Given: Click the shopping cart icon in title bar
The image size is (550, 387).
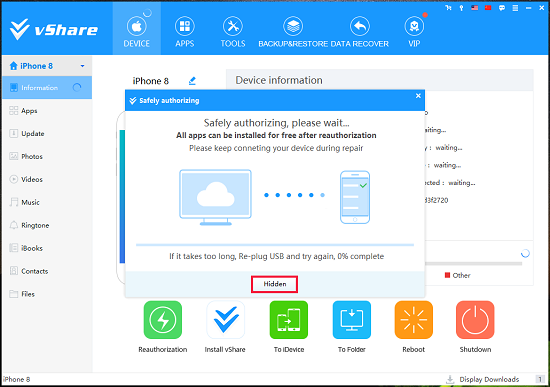Looking at the screenshot, I should point(448,8).
